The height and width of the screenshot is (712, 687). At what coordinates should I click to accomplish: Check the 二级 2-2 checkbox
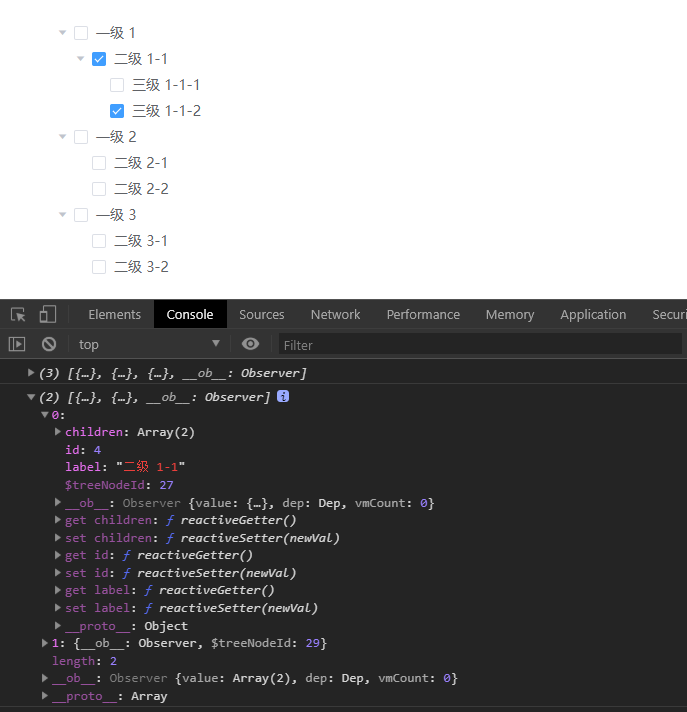(99, 189)
